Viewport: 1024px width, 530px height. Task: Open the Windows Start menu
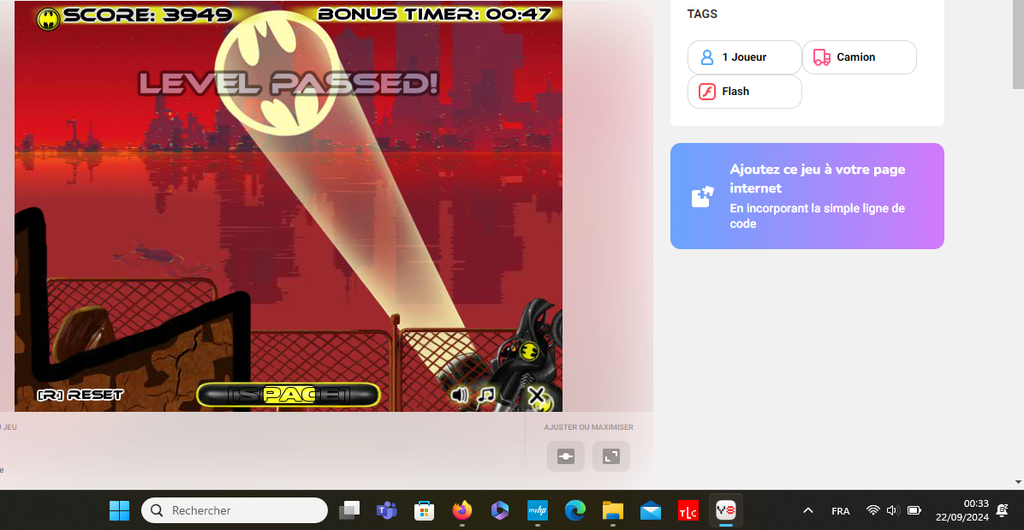coord(119,510)
